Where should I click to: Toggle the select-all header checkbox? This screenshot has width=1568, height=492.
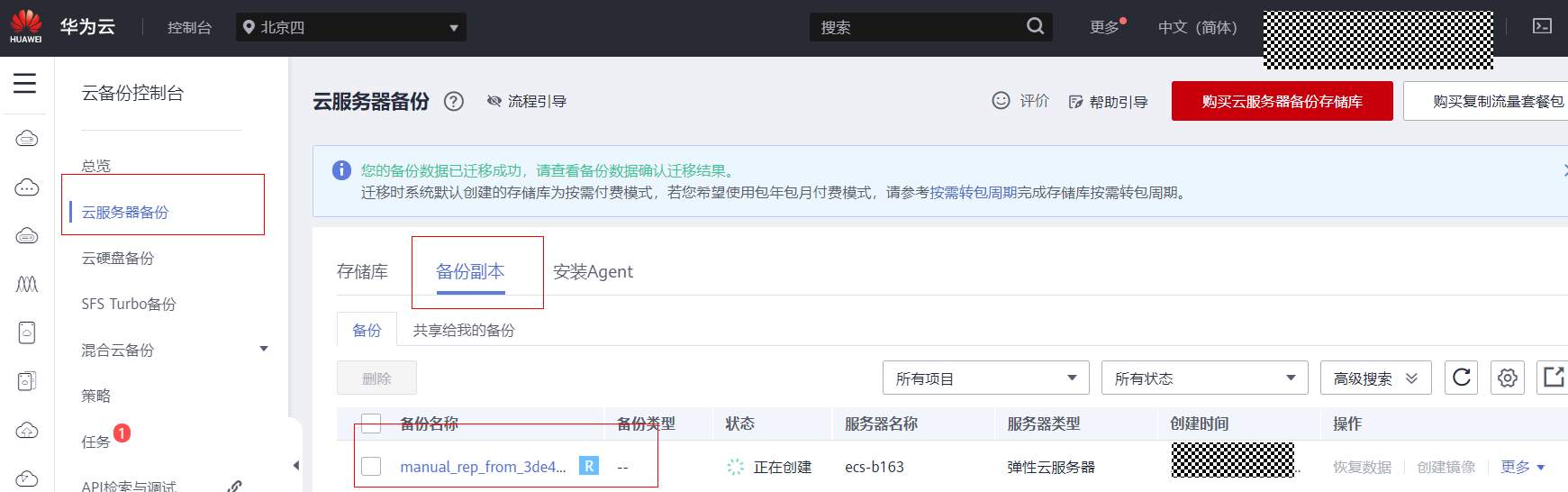pos(371,423)
